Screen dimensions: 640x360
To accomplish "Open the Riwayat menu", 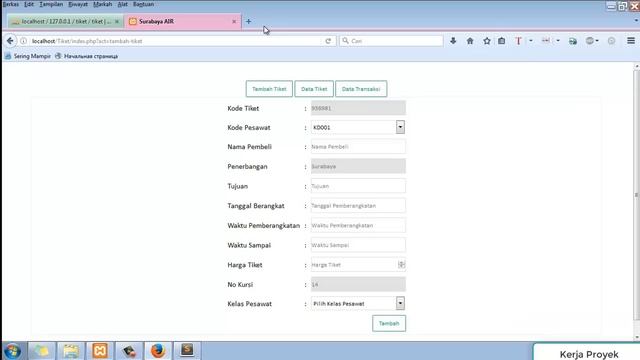I will pos(78,4).
